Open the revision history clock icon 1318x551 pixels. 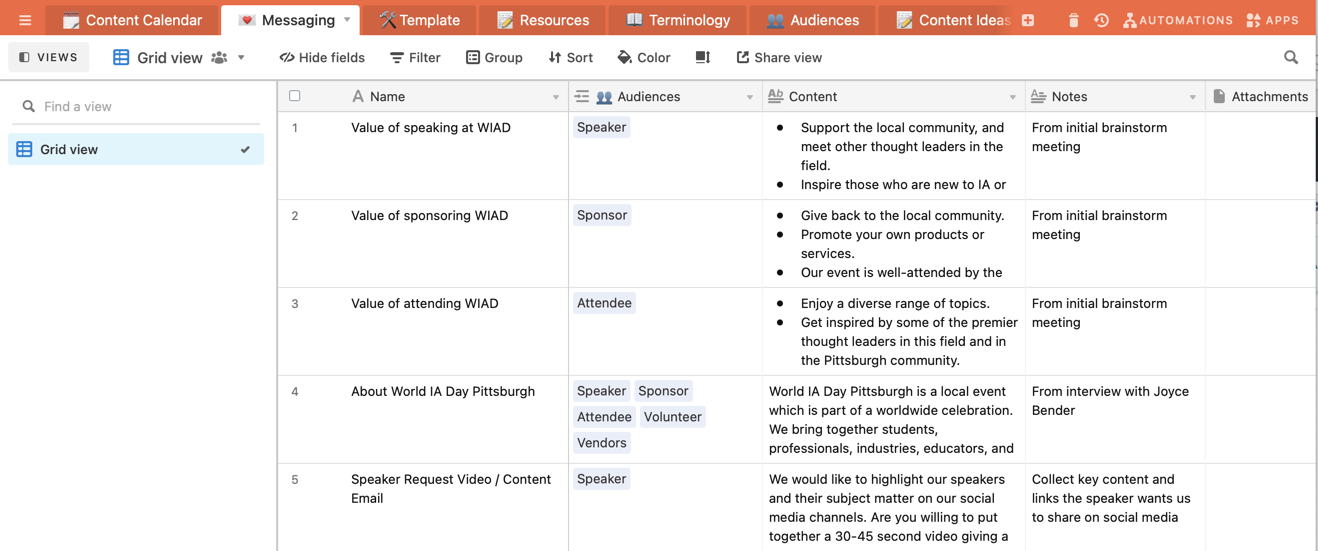pyautogui.click(x=1101, y=20)
